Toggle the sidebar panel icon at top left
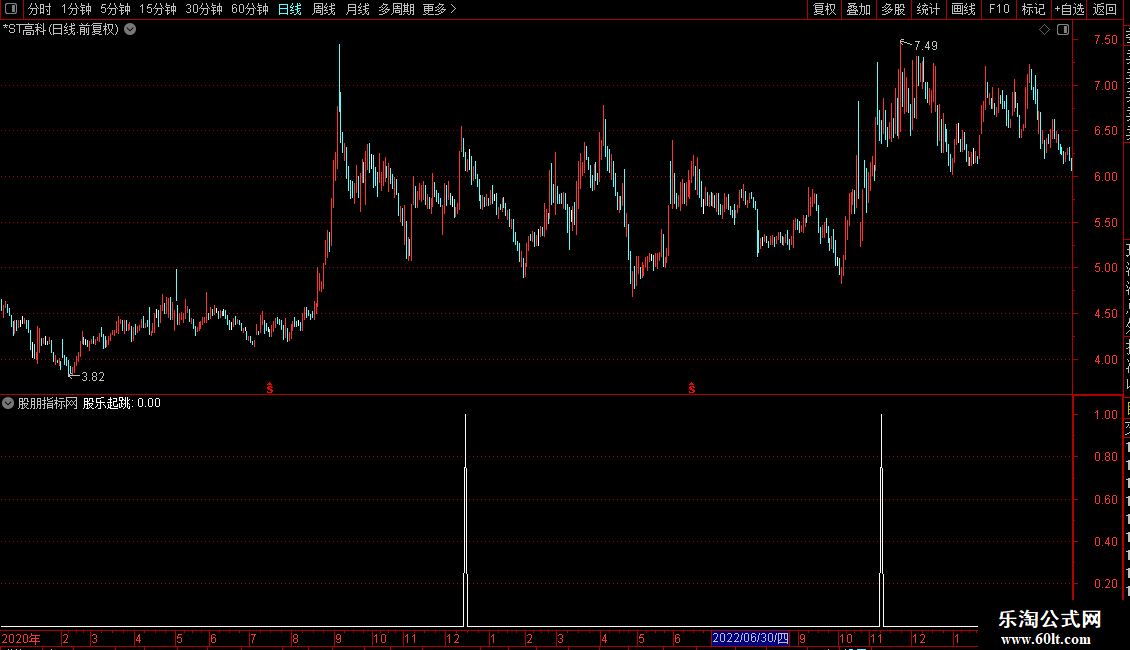Screen dimensions: 1130x650 11,9
